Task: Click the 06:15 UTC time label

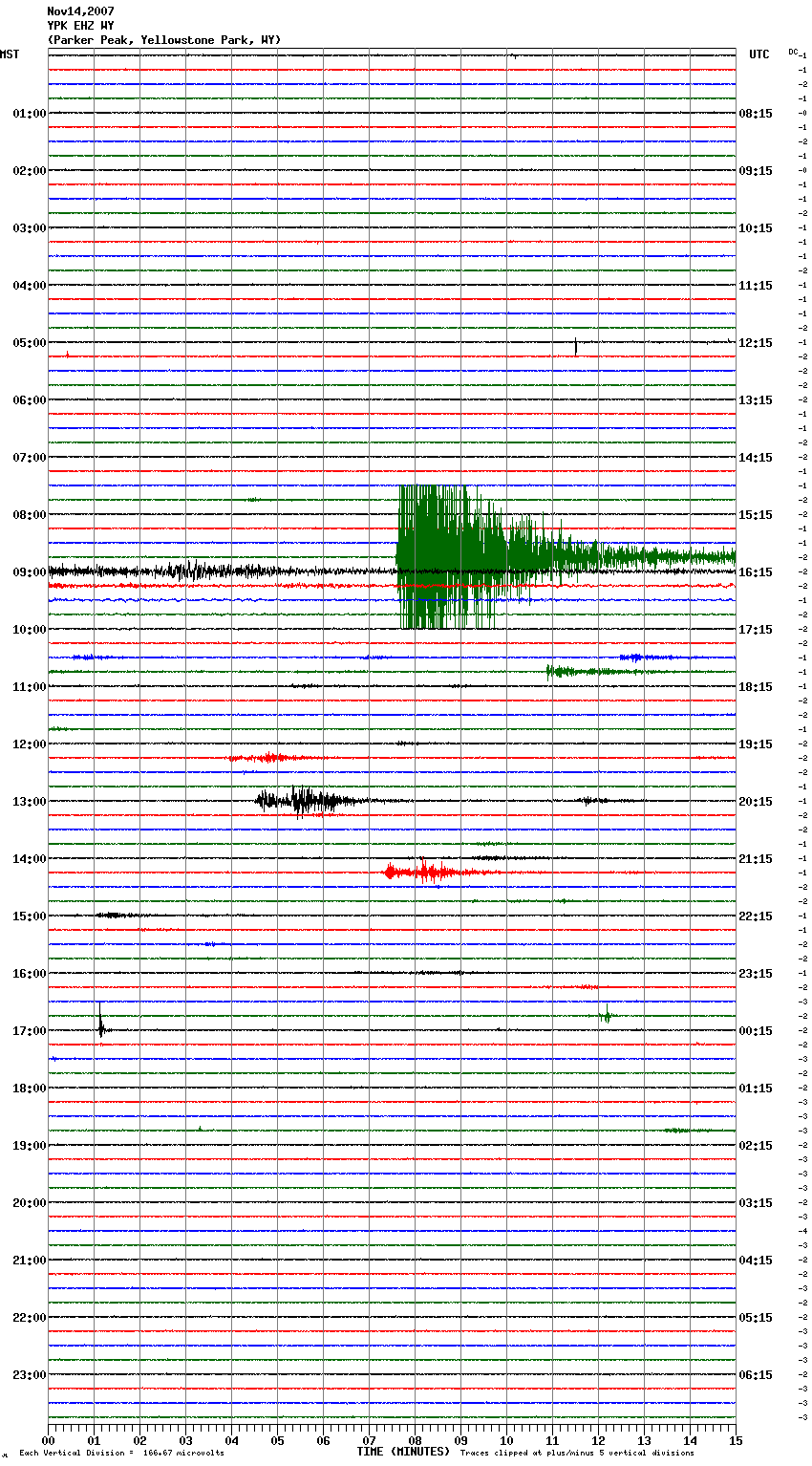Action: point(756,1375)
